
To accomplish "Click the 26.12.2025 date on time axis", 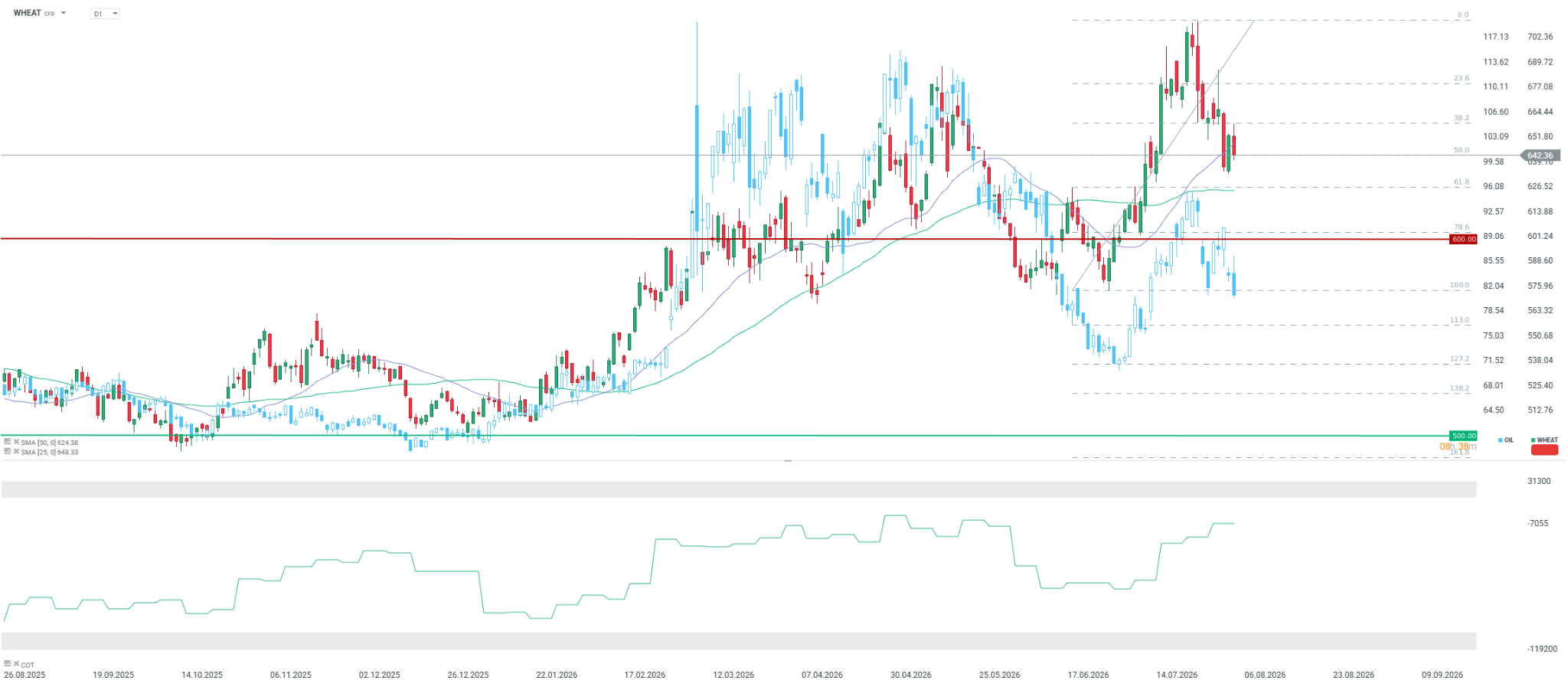I will [469, 675].
